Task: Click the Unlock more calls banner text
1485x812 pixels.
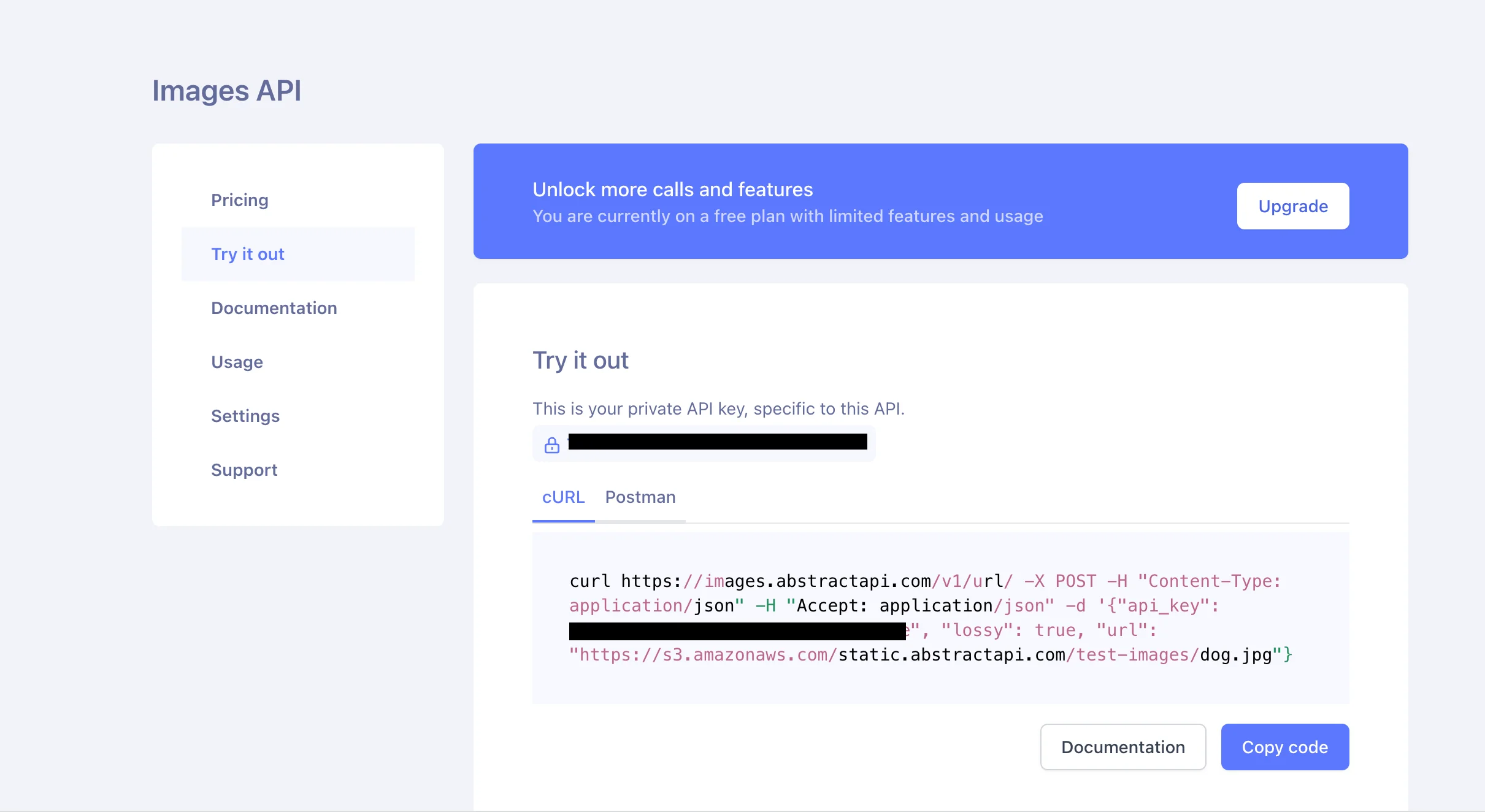Action: pyautogui.click(x=672, y=189)
